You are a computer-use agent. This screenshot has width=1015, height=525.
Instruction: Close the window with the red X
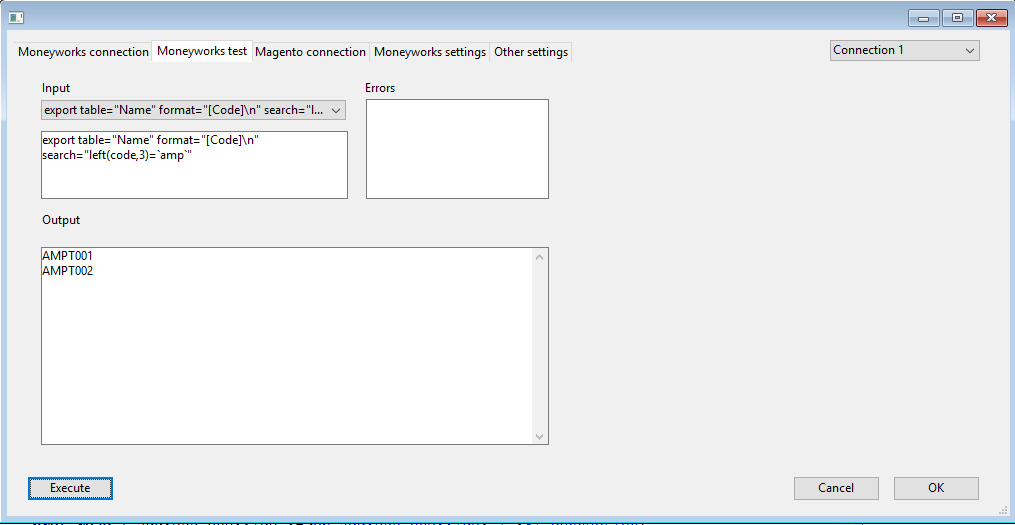990,17
